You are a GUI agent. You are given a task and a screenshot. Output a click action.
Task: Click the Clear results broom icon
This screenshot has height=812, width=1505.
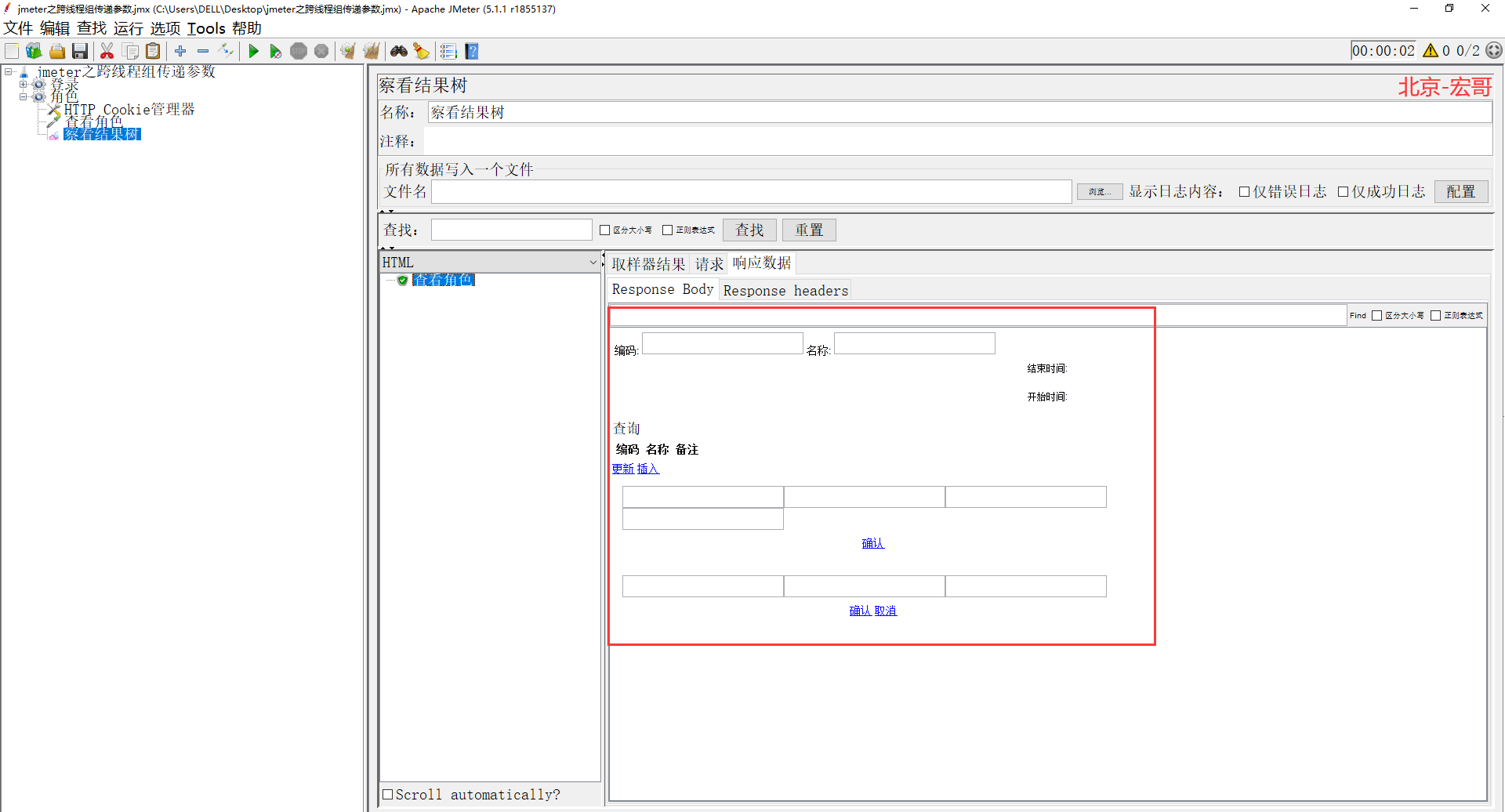[348, 52]
